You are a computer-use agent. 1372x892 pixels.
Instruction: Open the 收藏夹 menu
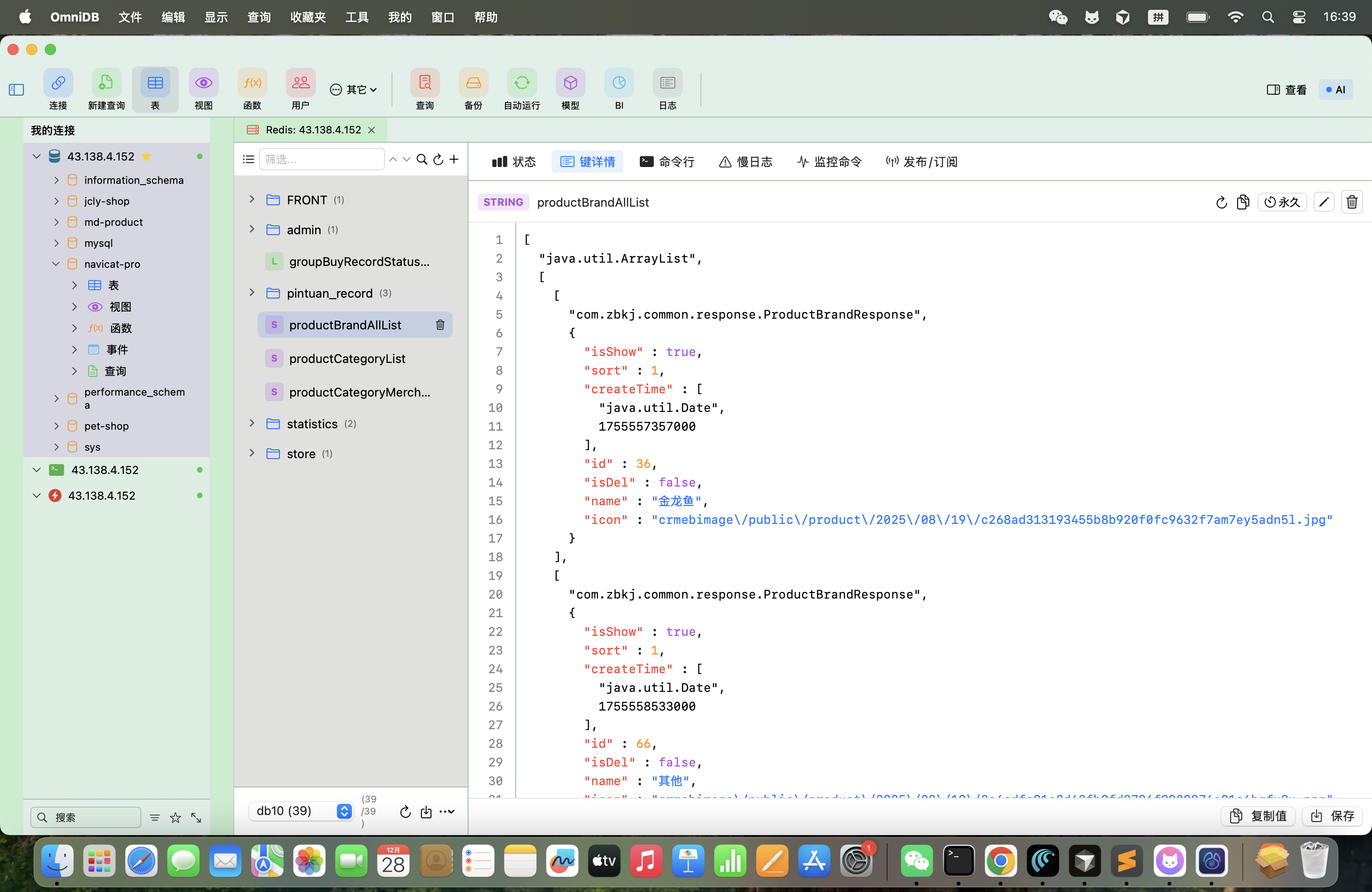[x=308, y=17]
